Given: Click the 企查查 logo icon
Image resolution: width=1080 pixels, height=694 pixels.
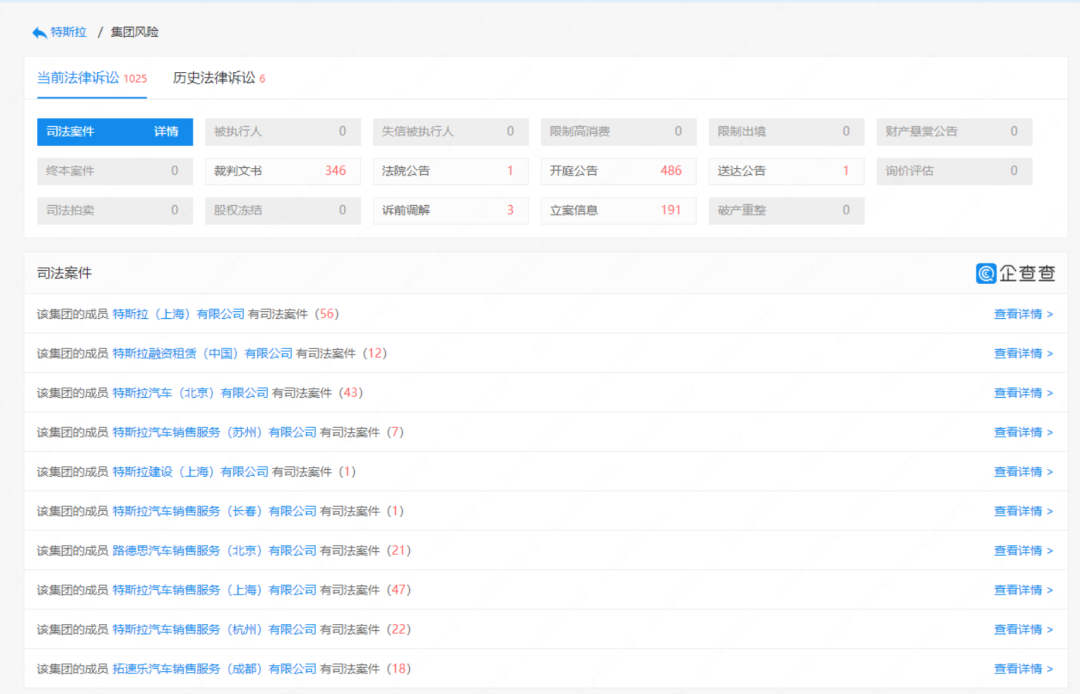Looking at the screenshot, I should coord(986,273).
